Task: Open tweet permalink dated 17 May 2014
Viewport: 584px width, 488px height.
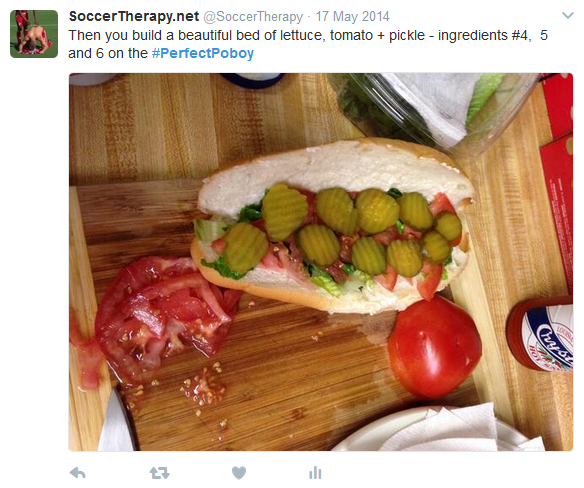Action: [352, 17]
